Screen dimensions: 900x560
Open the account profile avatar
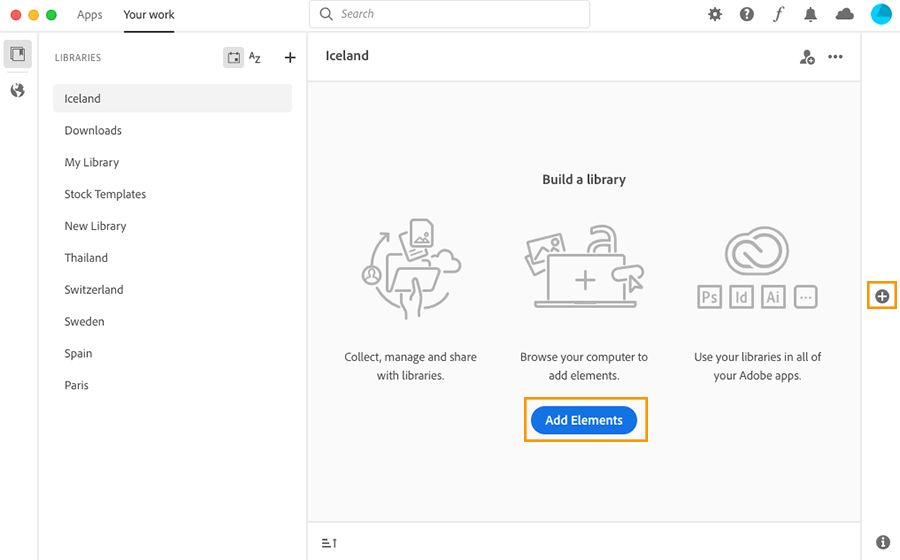coord(881,14)
